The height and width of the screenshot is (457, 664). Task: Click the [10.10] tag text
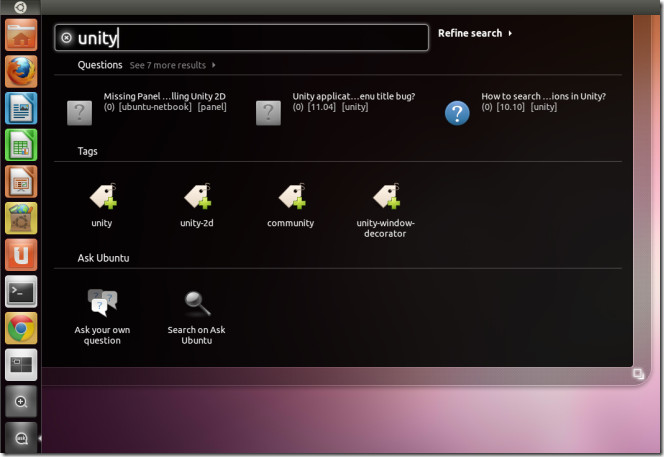[x=510, y=107]
